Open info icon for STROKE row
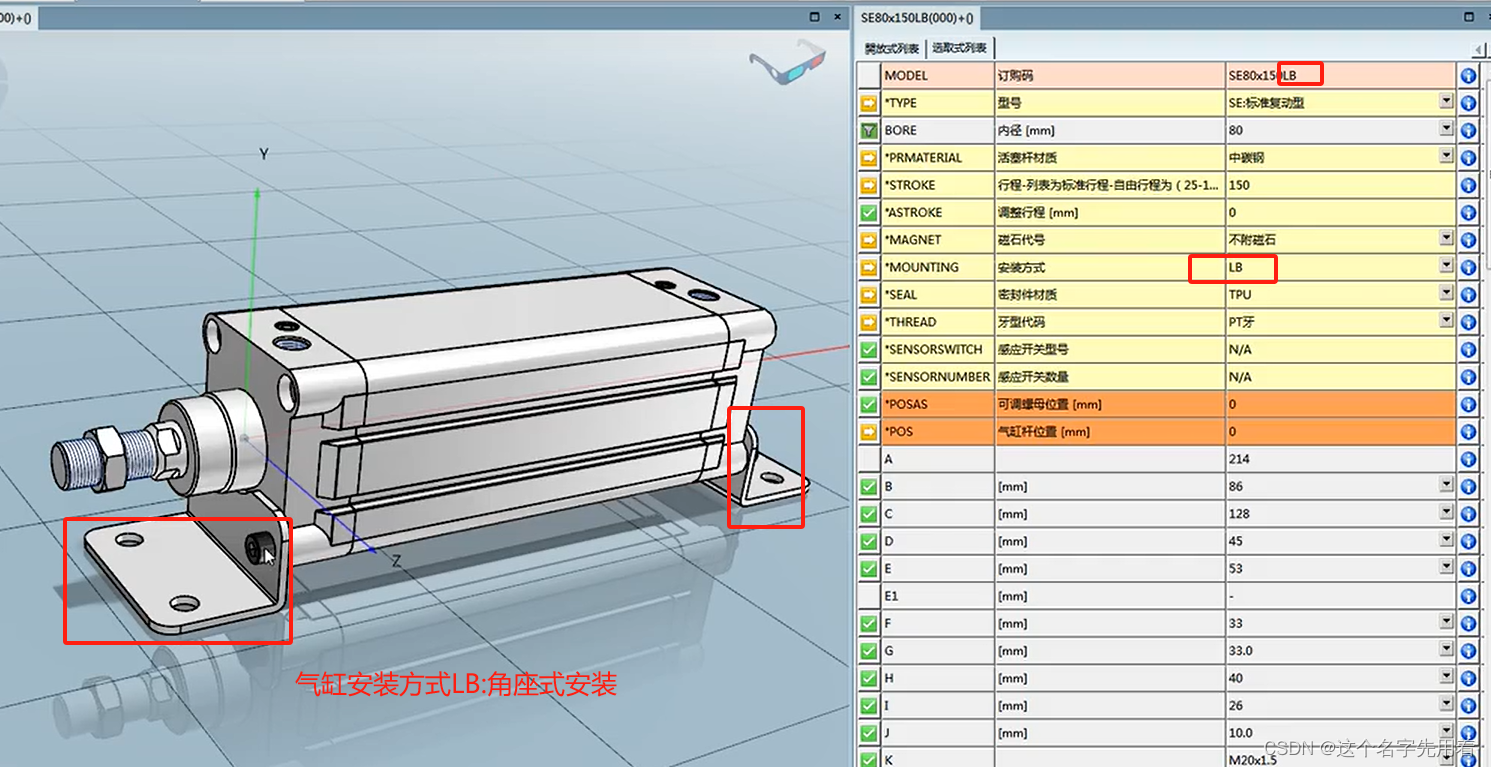This screenshot has width=1491, height=767. [1468, 185]
